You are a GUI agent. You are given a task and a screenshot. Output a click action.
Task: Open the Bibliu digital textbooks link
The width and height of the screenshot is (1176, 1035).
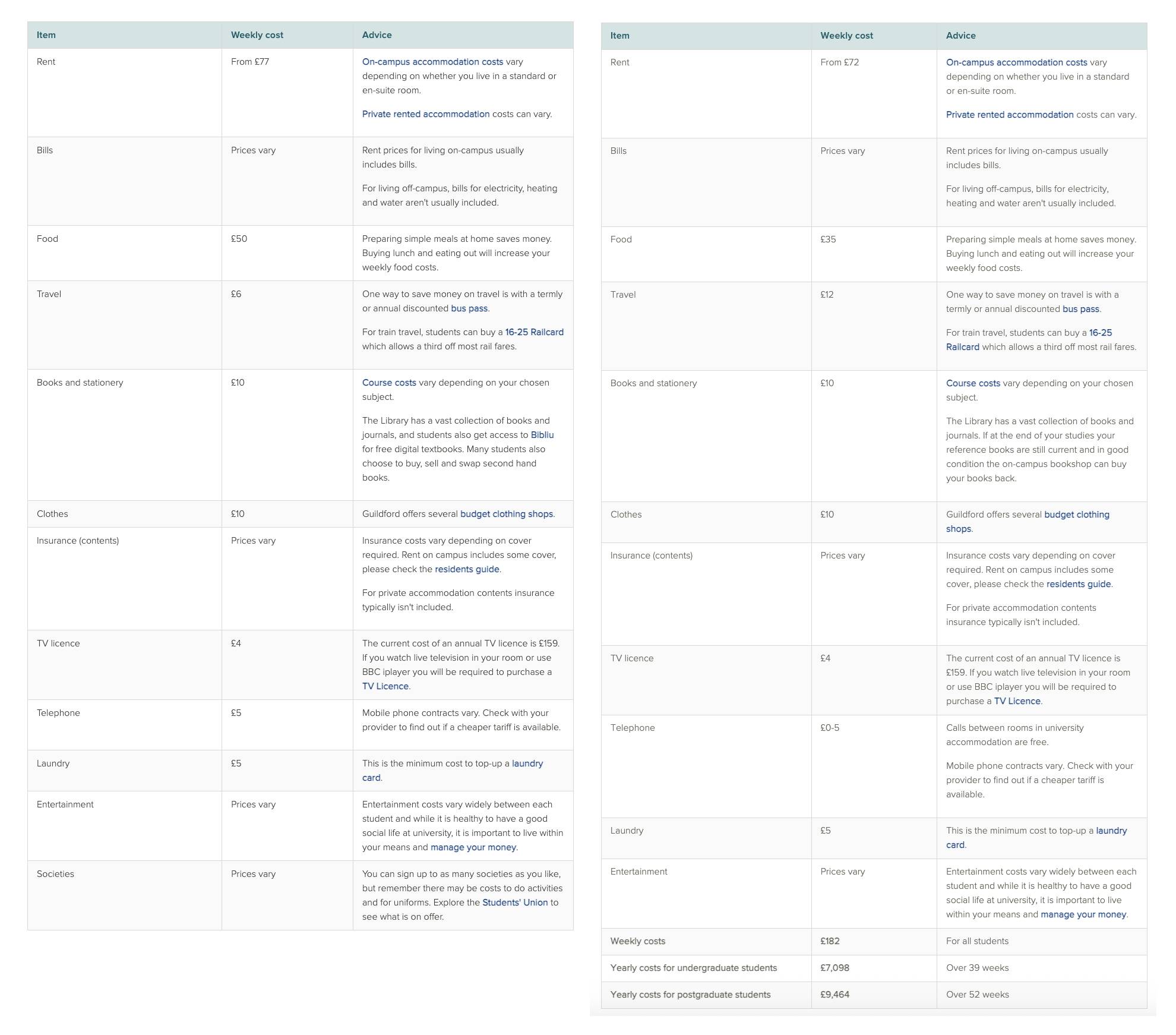[542, 435]
